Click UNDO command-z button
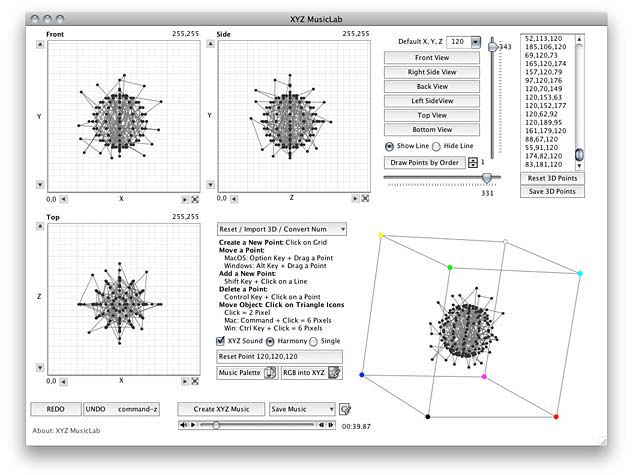This screenshot has height=475, width=639. point(121,409)
